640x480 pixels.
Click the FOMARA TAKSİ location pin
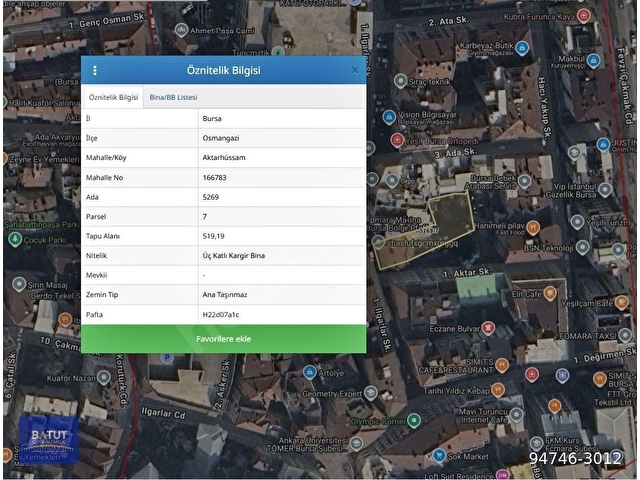pyautogui.click(x=625, y=335)
